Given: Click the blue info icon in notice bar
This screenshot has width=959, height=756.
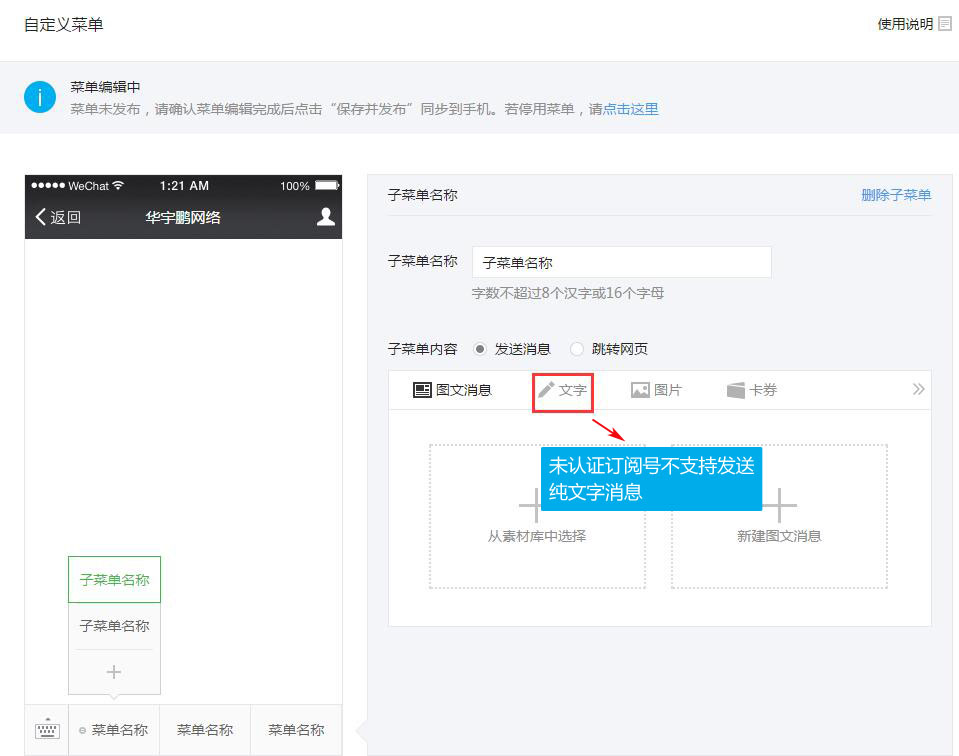Looking at the screenshot, I should [x=39, y=97].
